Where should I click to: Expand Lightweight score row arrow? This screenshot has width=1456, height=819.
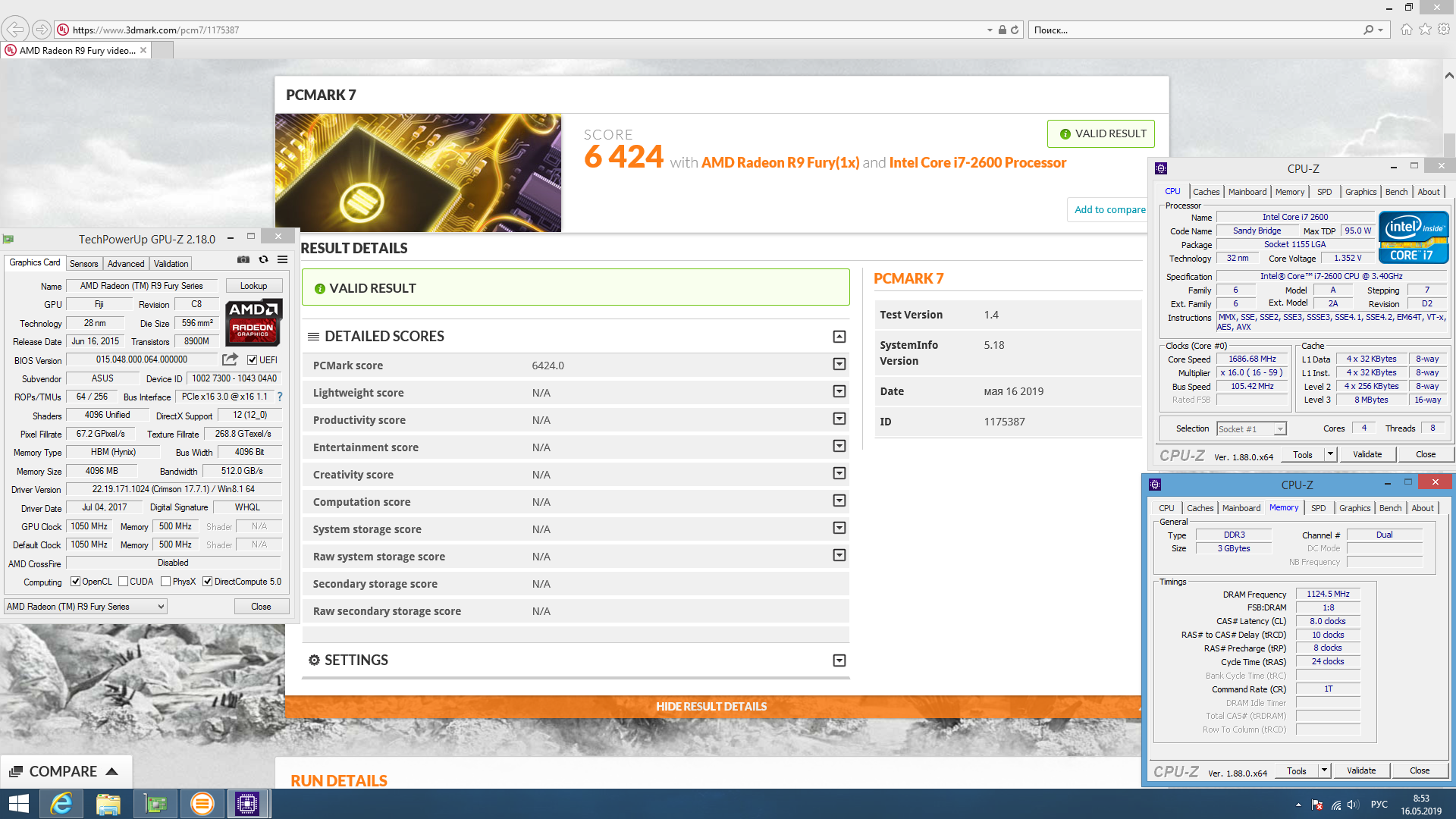tap(839, 391)
